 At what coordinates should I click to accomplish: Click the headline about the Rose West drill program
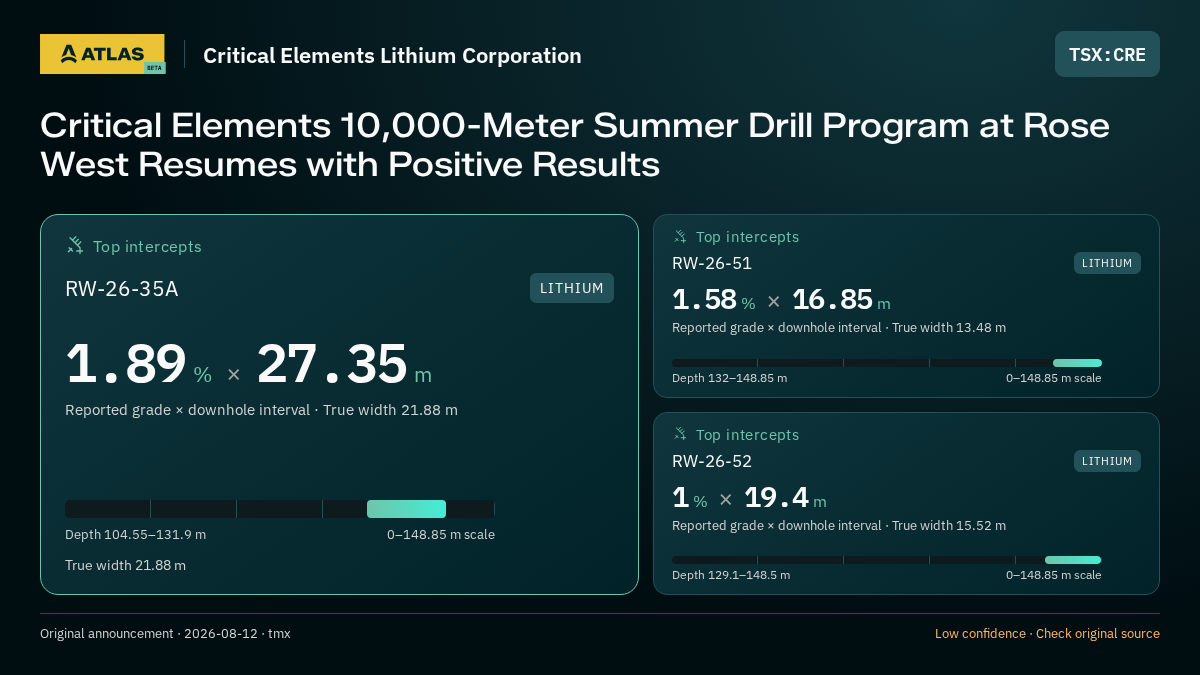click(575, 144)
